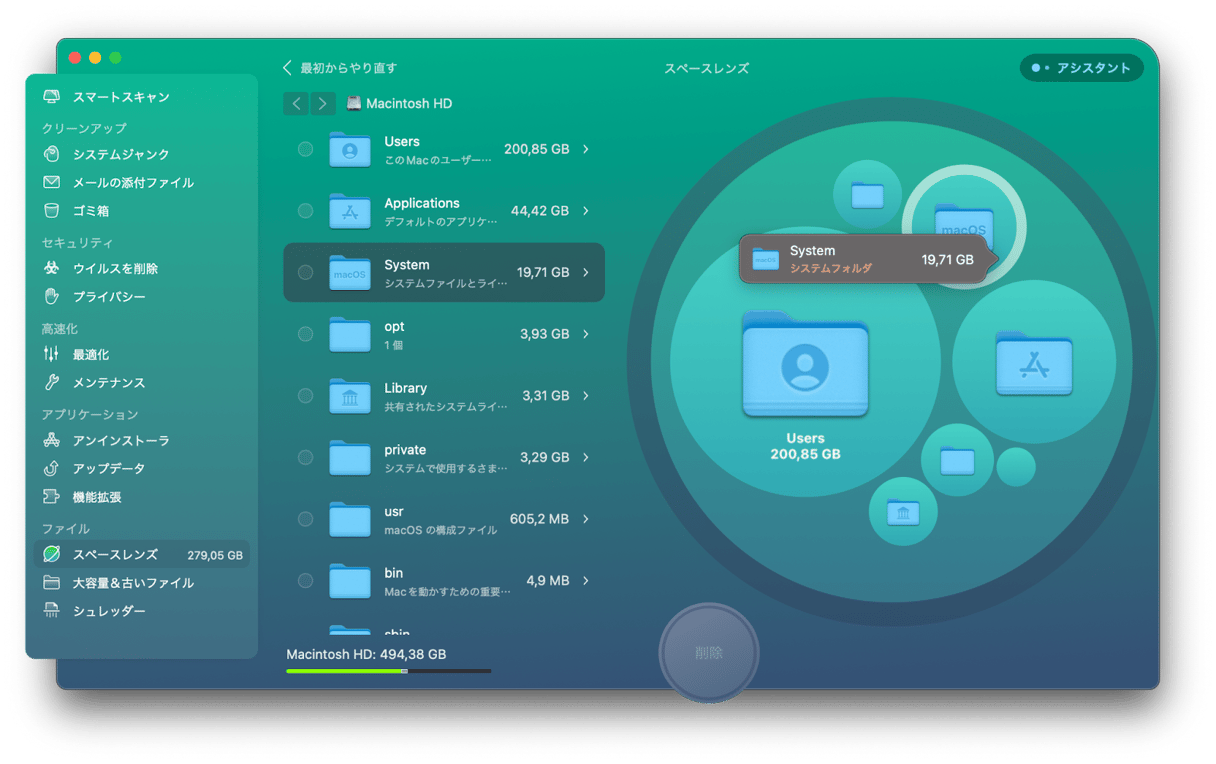This screenshot has height=764, width=1216.
Task: Tick the opt folder checkbox
Action: click(x=305, y=334)
